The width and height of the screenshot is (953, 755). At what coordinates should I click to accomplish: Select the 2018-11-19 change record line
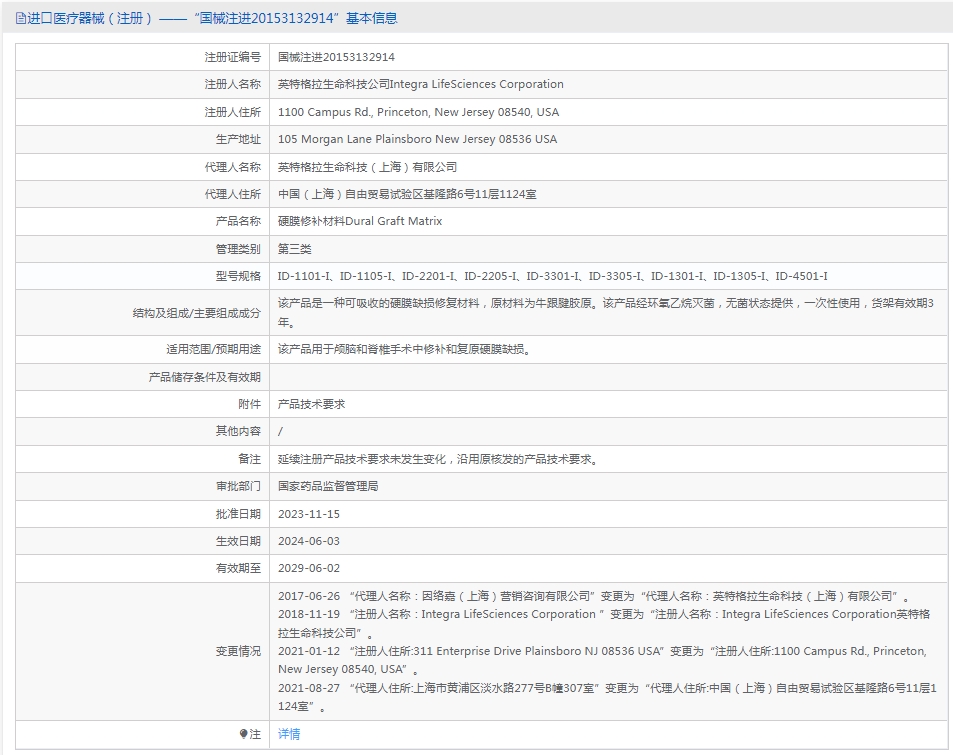(604, 624)
